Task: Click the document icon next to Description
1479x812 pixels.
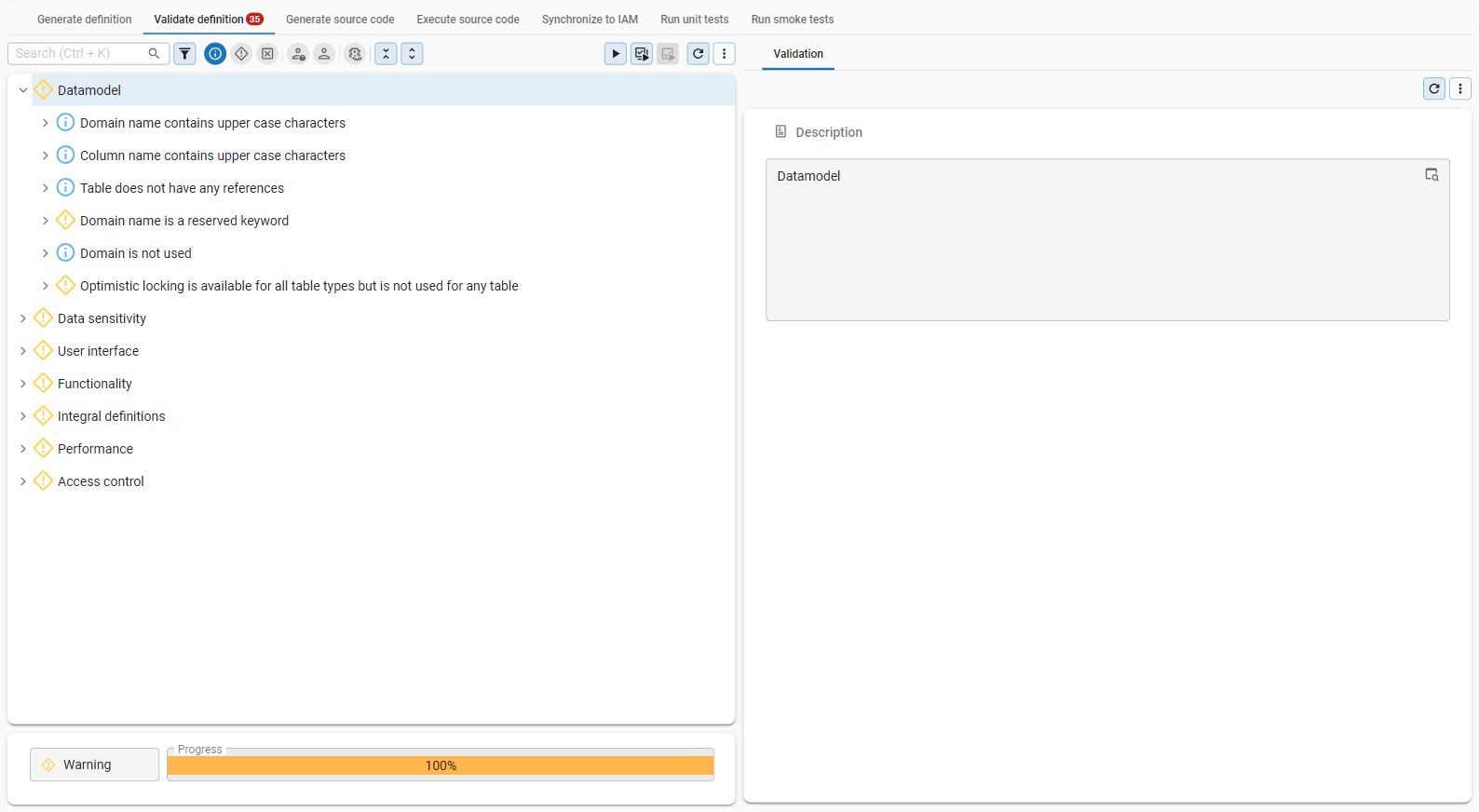Action: [x=781, y=132]
